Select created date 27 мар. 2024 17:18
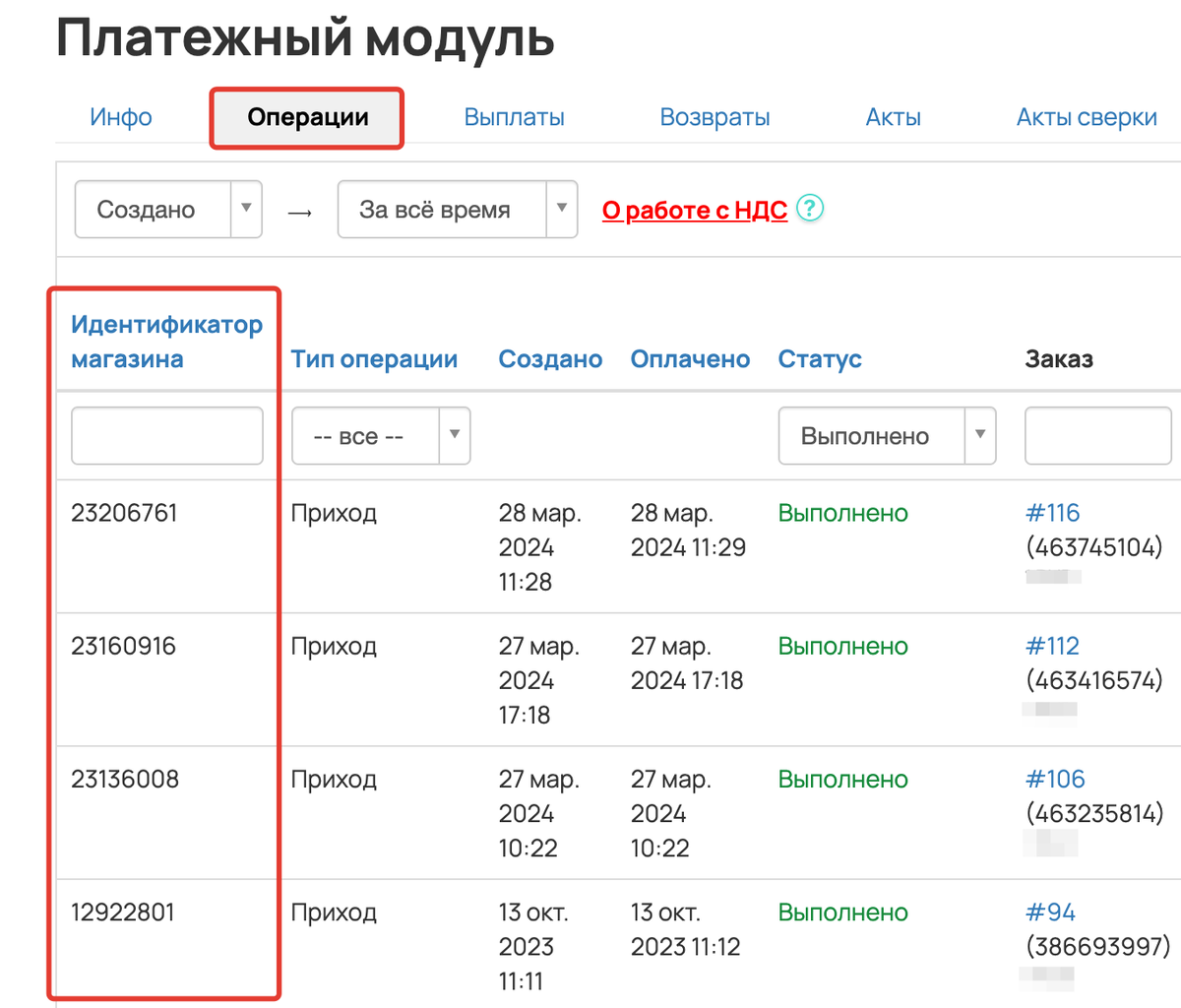1181x1008 pixels. pyautogui.click(x=539, y=680)
